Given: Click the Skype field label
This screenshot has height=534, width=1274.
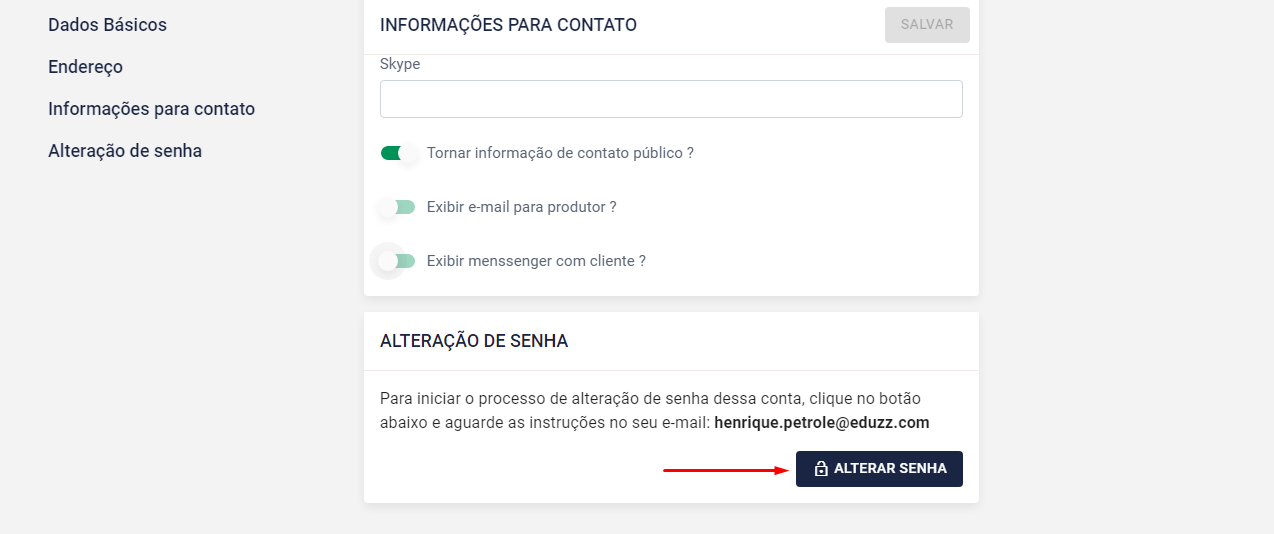Looking at the screenshot, I should 400,64.
